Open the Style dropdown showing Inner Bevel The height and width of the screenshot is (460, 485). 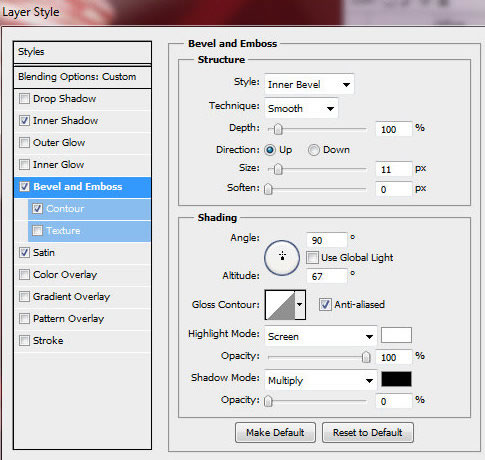click(x=309, y=84)
